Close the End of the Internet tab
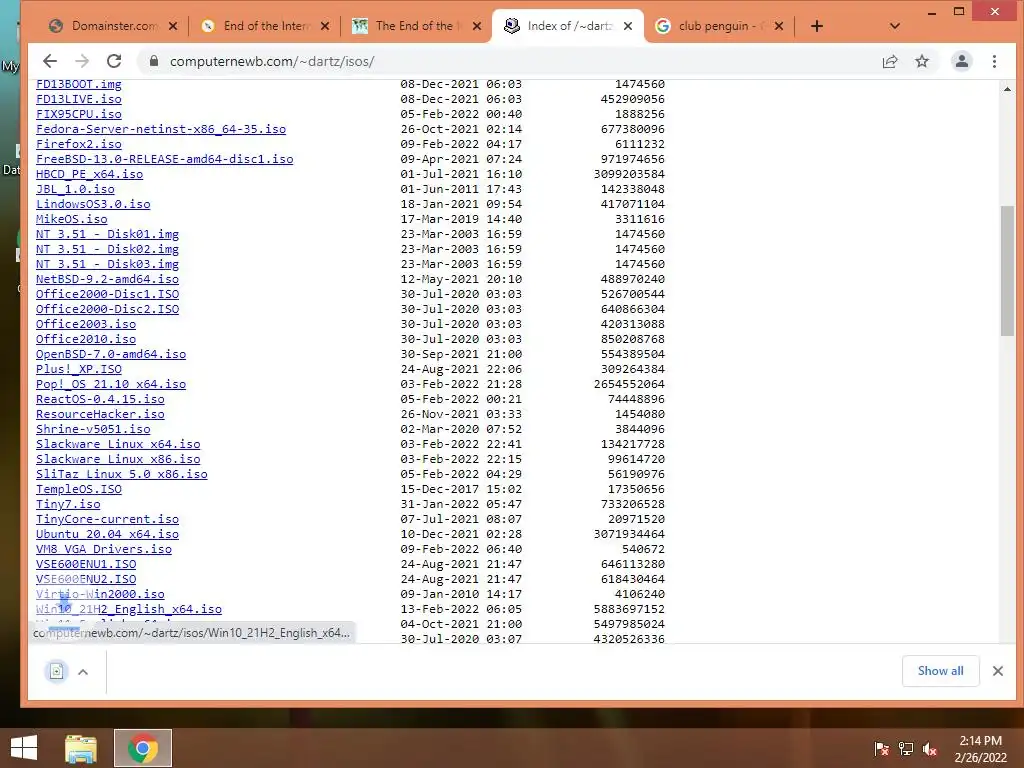 pyautogui.click(x=325, y=26)
